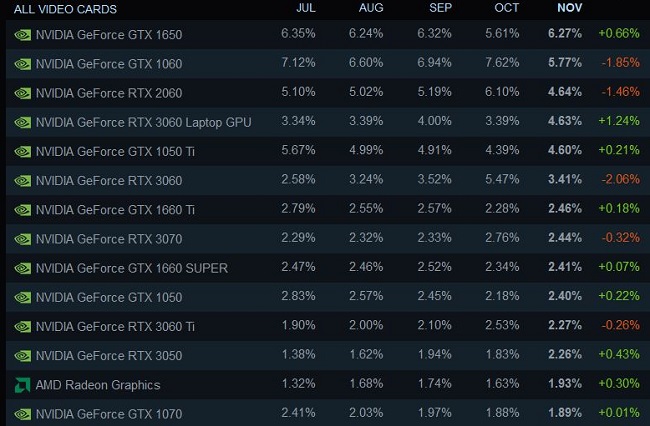Image resolution: width=650 pixels, height=426 pixels.
Task: Click NVIDIA logo beside GTX 1070
Action: click(x=22, y=414)
